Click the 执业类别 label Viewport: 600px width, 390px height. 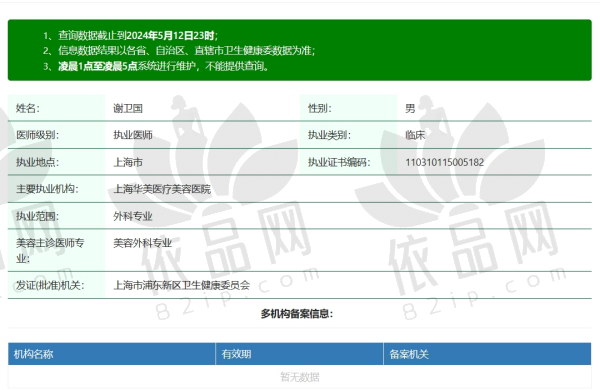click(329, 135)
